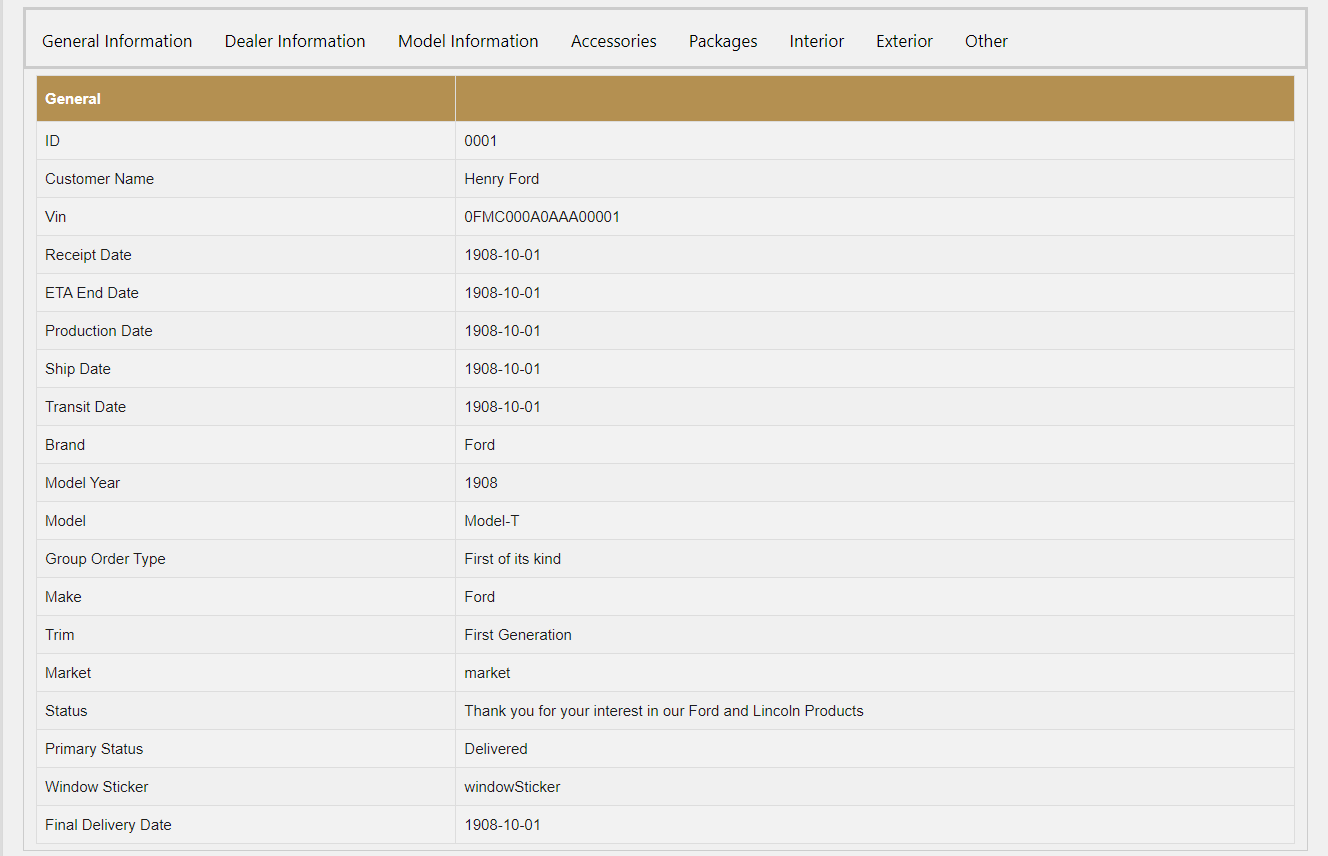Image resolution: width=1328 pixels, height=856 pixels.
Task: Switch to the Exterior tab
Action: (x=904, y=41)
